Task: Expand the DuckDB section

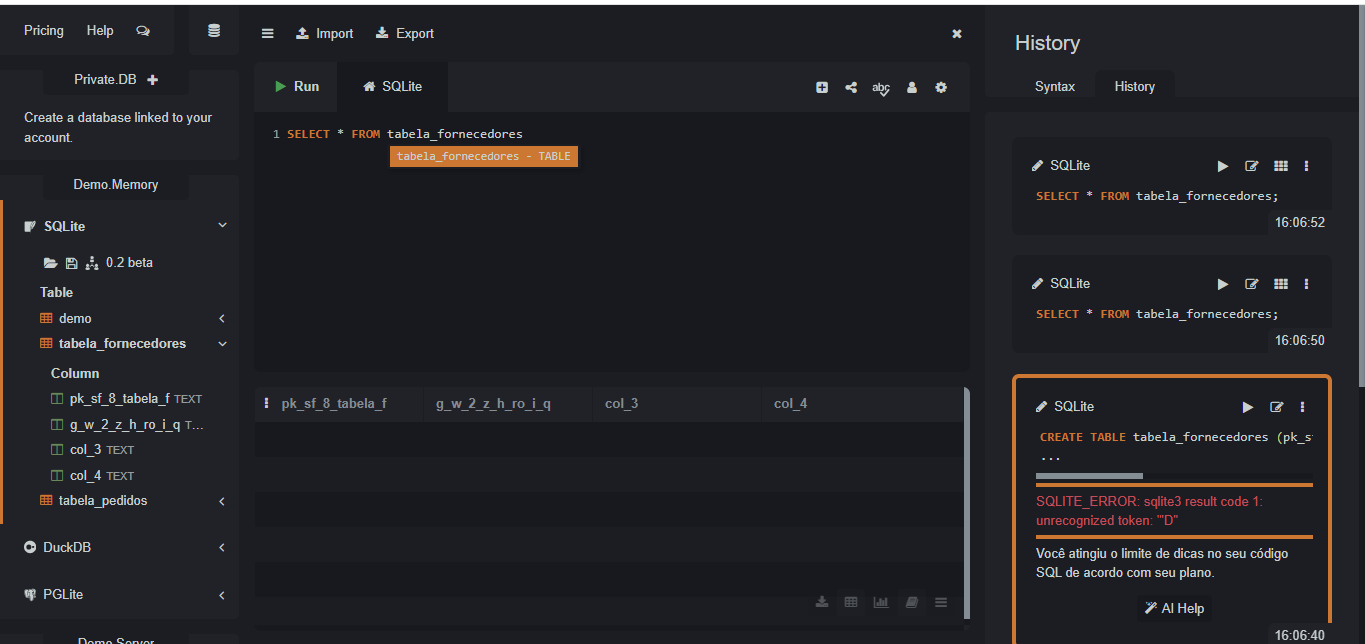Action: [x=222, y=548]
